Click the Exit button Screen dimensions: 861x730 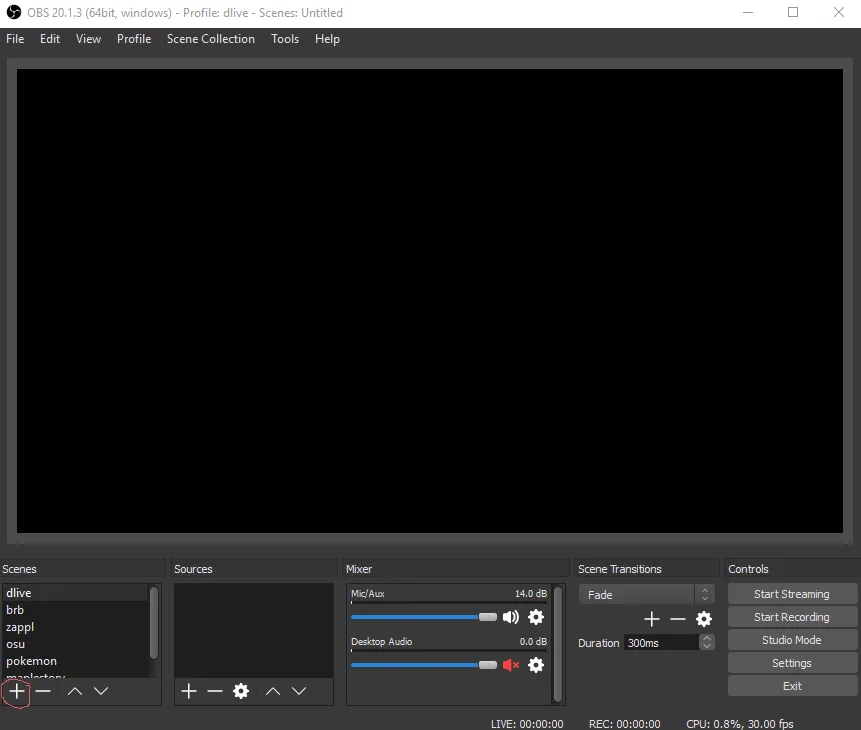tap(792, 686)
